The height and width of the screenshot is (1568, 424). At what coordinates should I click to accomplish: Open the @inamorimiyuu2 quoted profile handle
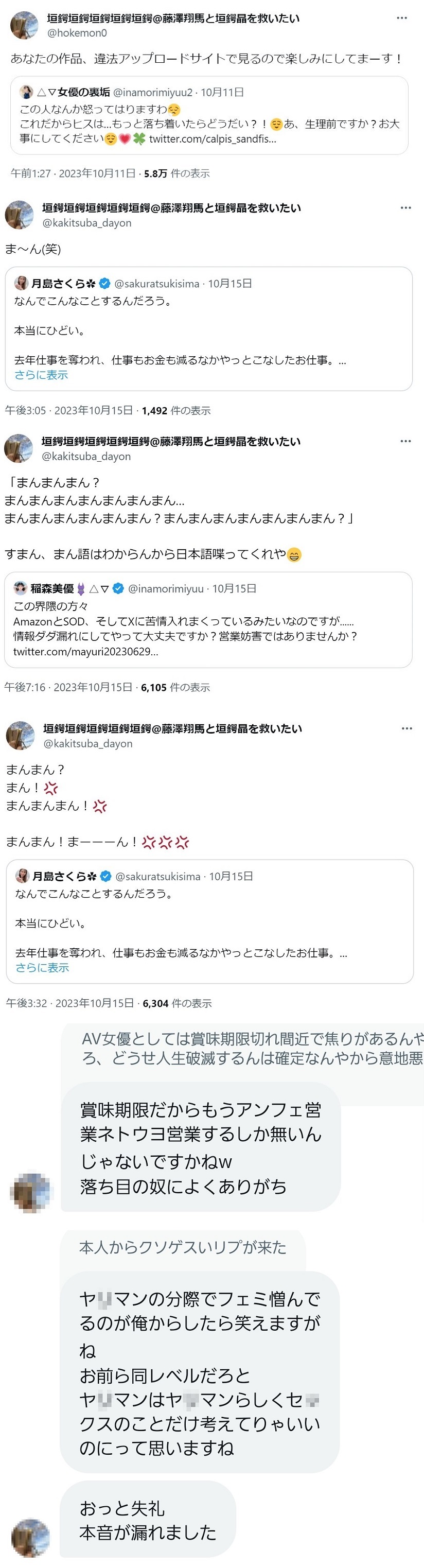tap(153, 93)
